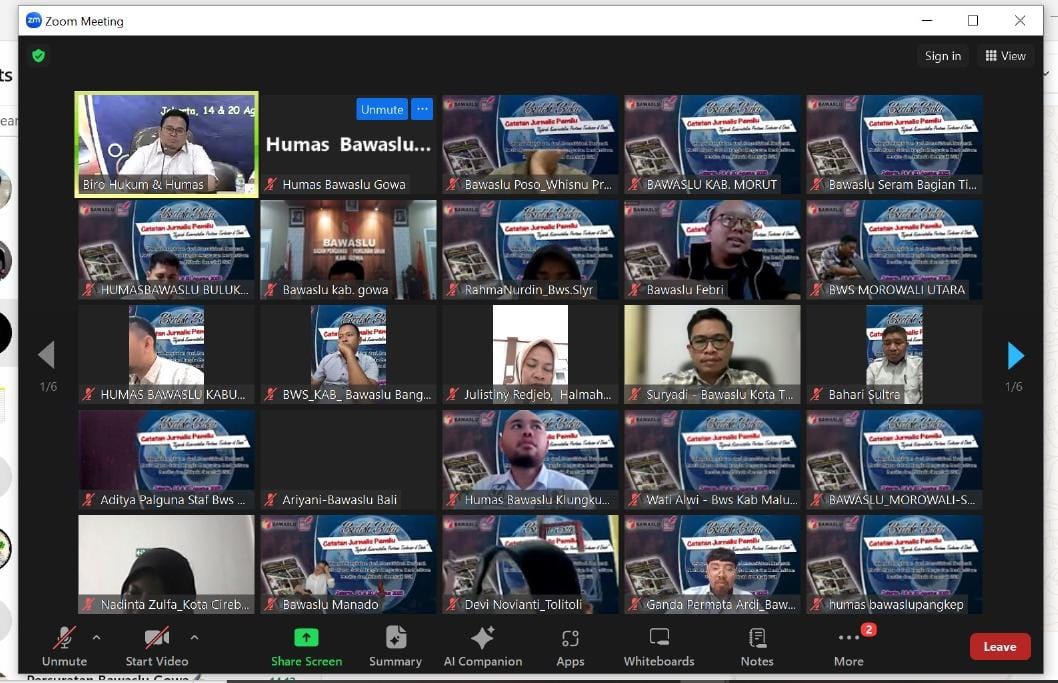
Task: Click HUMAS BAWASLU KABU name label
Action: pyautogui.click(x=173, y=395)
